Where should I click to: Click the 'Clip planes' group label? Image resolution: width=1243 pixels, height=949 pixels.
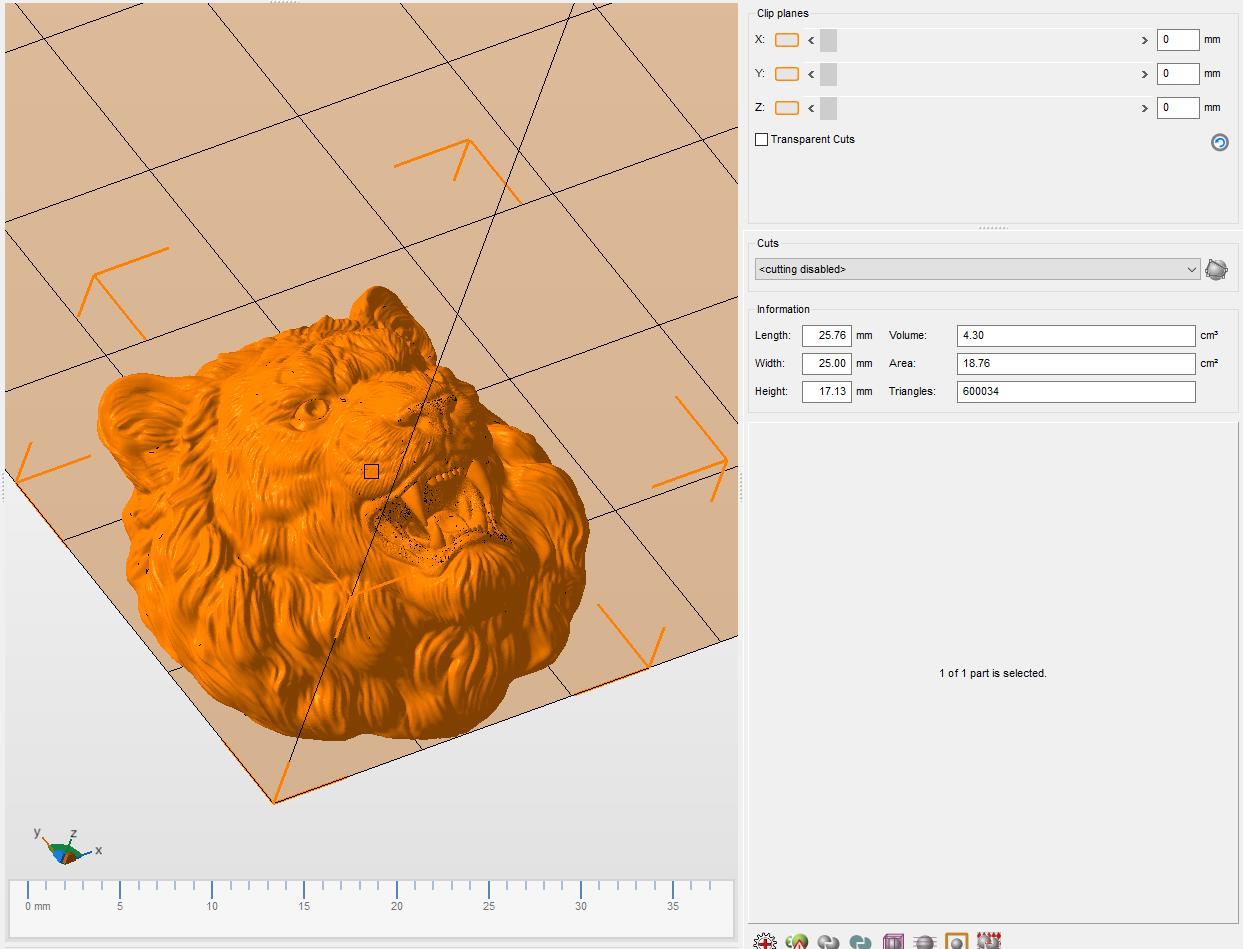point(783,14)
